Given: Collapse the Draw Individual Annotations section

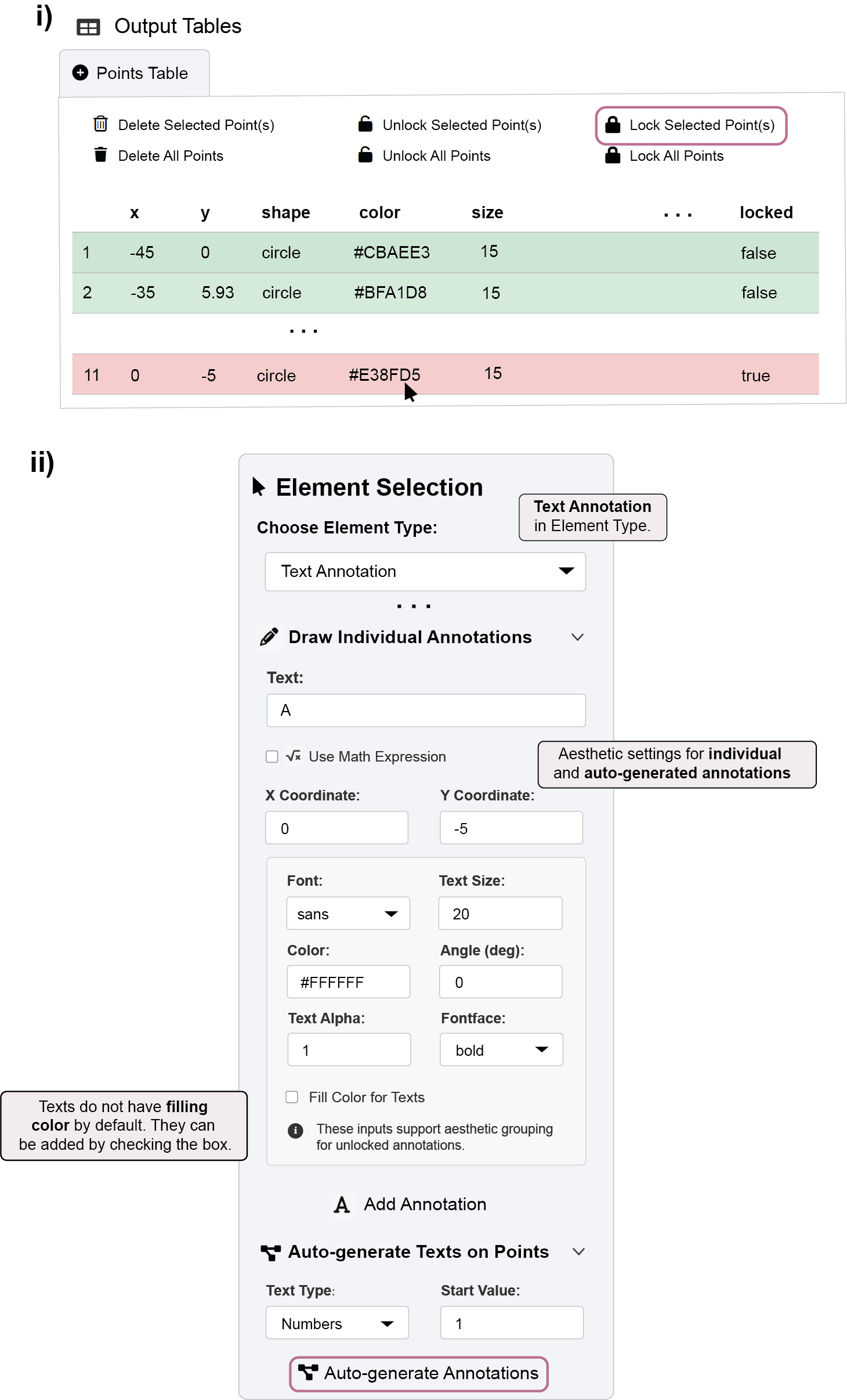Looking at the screenshot, I should [577, 637].
